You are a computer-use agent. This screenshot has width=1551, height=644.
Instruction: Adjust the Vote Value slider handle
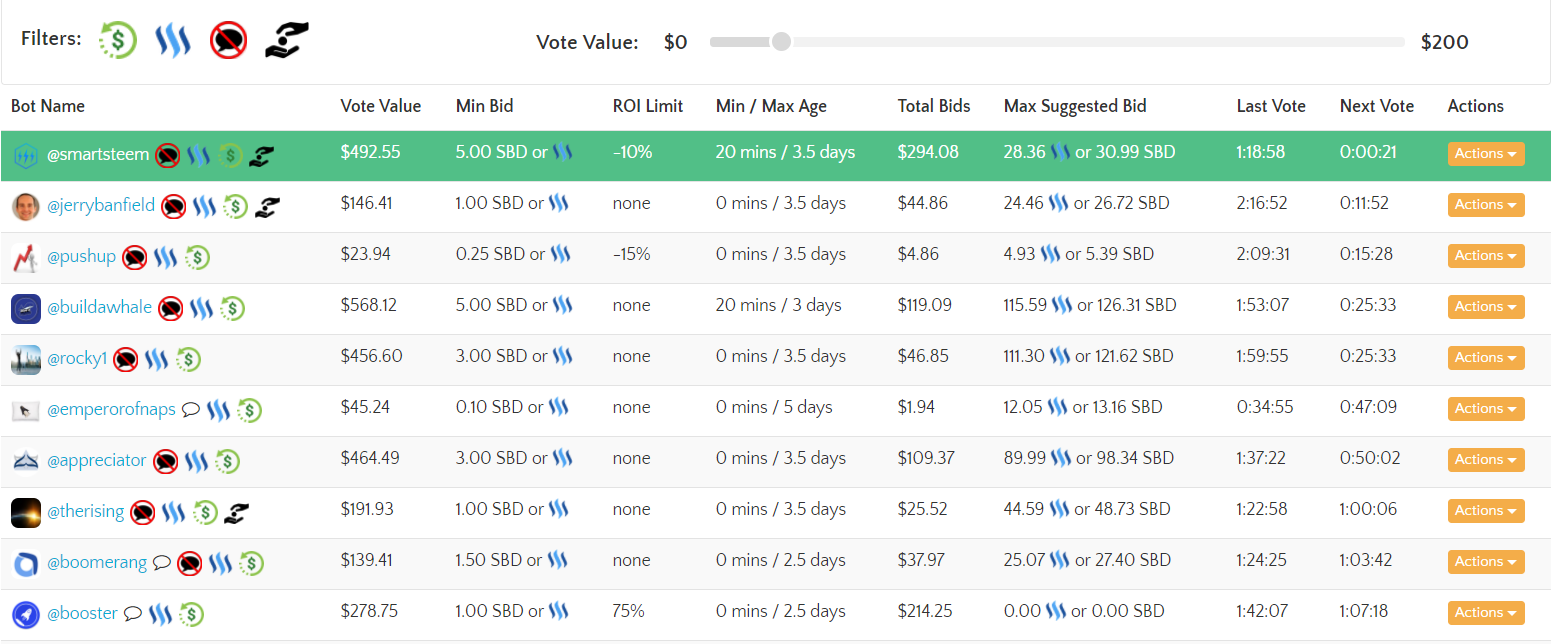[x=781, y=42]
